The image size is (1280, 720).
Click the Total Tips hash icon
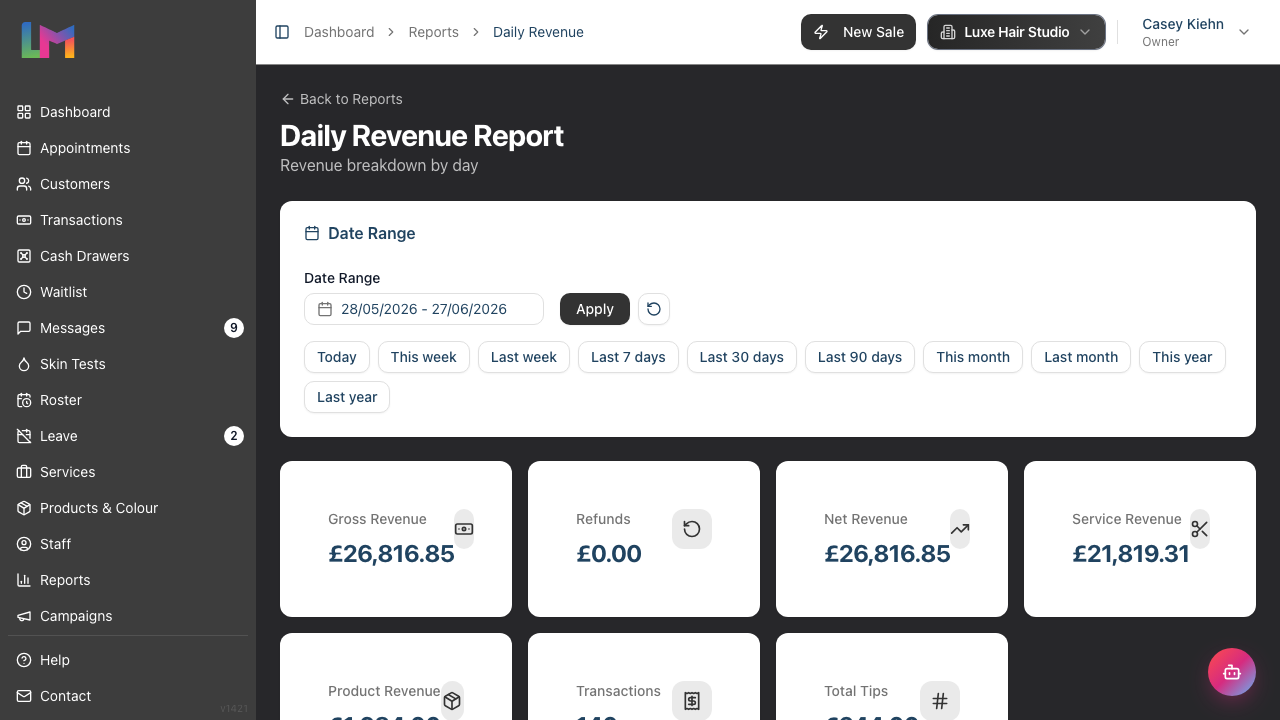(x=940, y=701)
